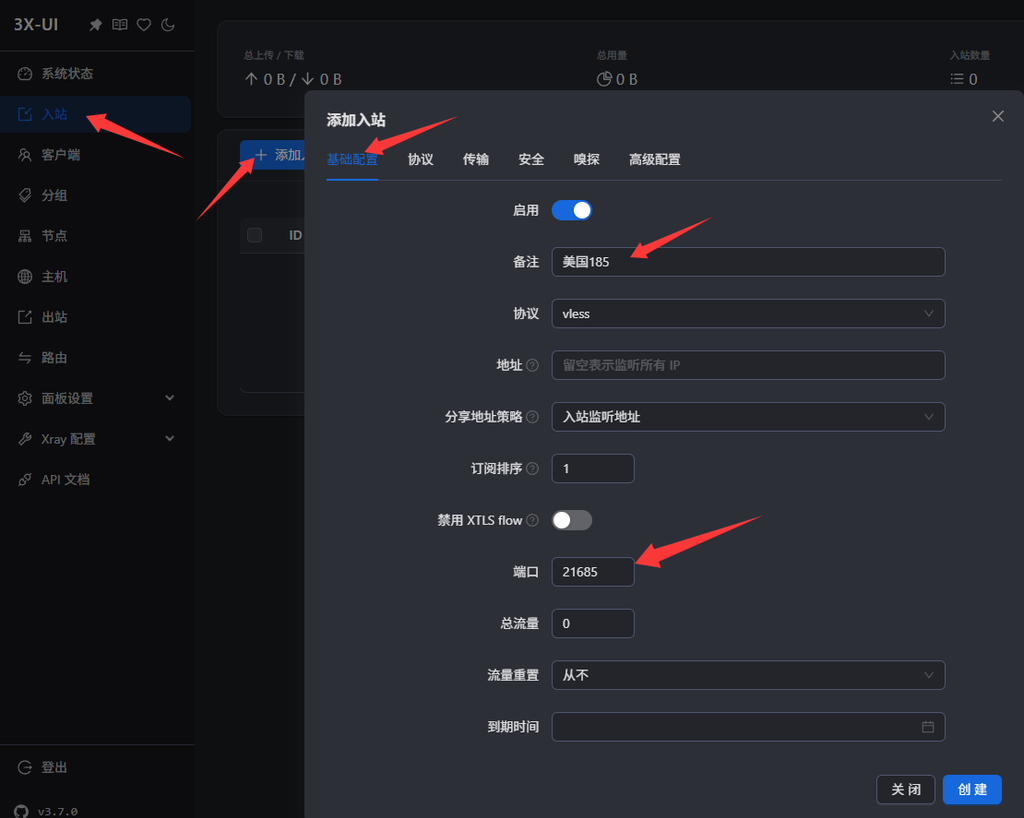Image resolution: width=1024 pixels, height=818 pixels.
Task: Open the 协议 vless dropdown
Action: pyautogui.click(x=748, y=314)
